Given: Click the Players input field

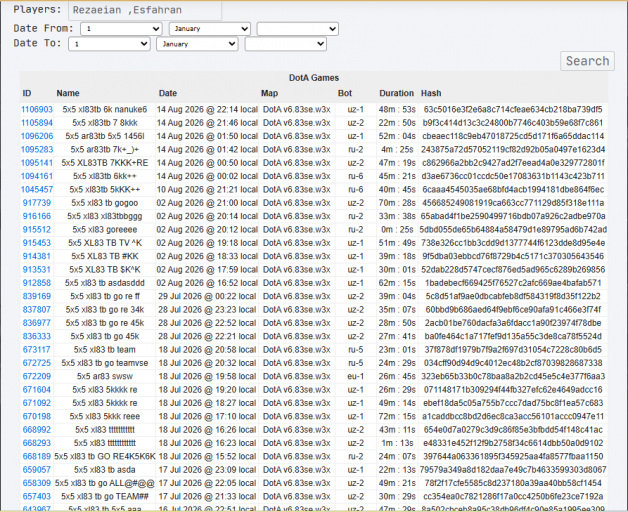Looking at the screenshot, I should tap(145, 10).
